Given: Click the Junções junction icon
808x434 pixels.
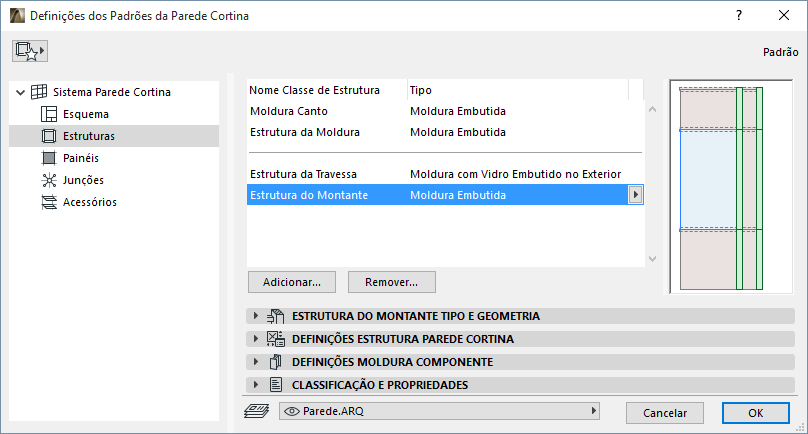Looking at the screenshot, I should pos(49,180).
